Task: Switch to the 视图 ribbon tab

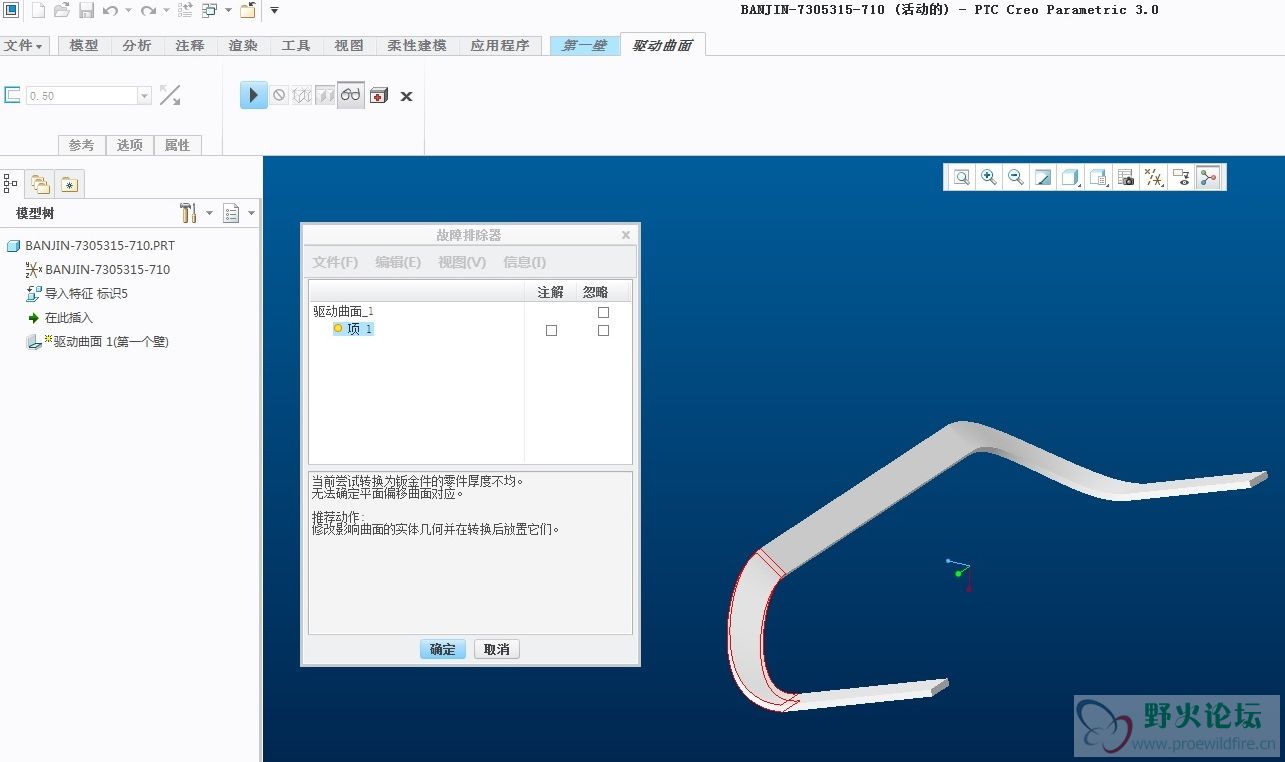Action: (349, 46)
